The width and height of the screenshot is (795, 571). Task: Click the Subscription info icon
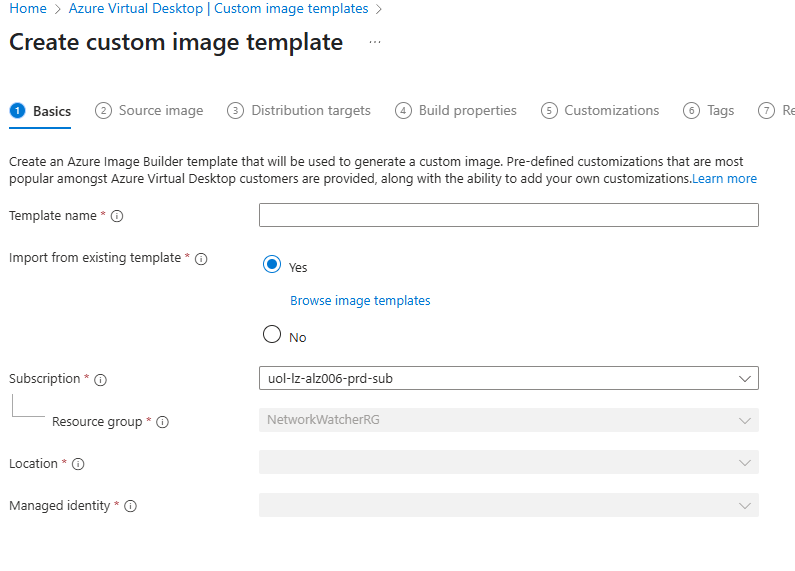[100, 380]
